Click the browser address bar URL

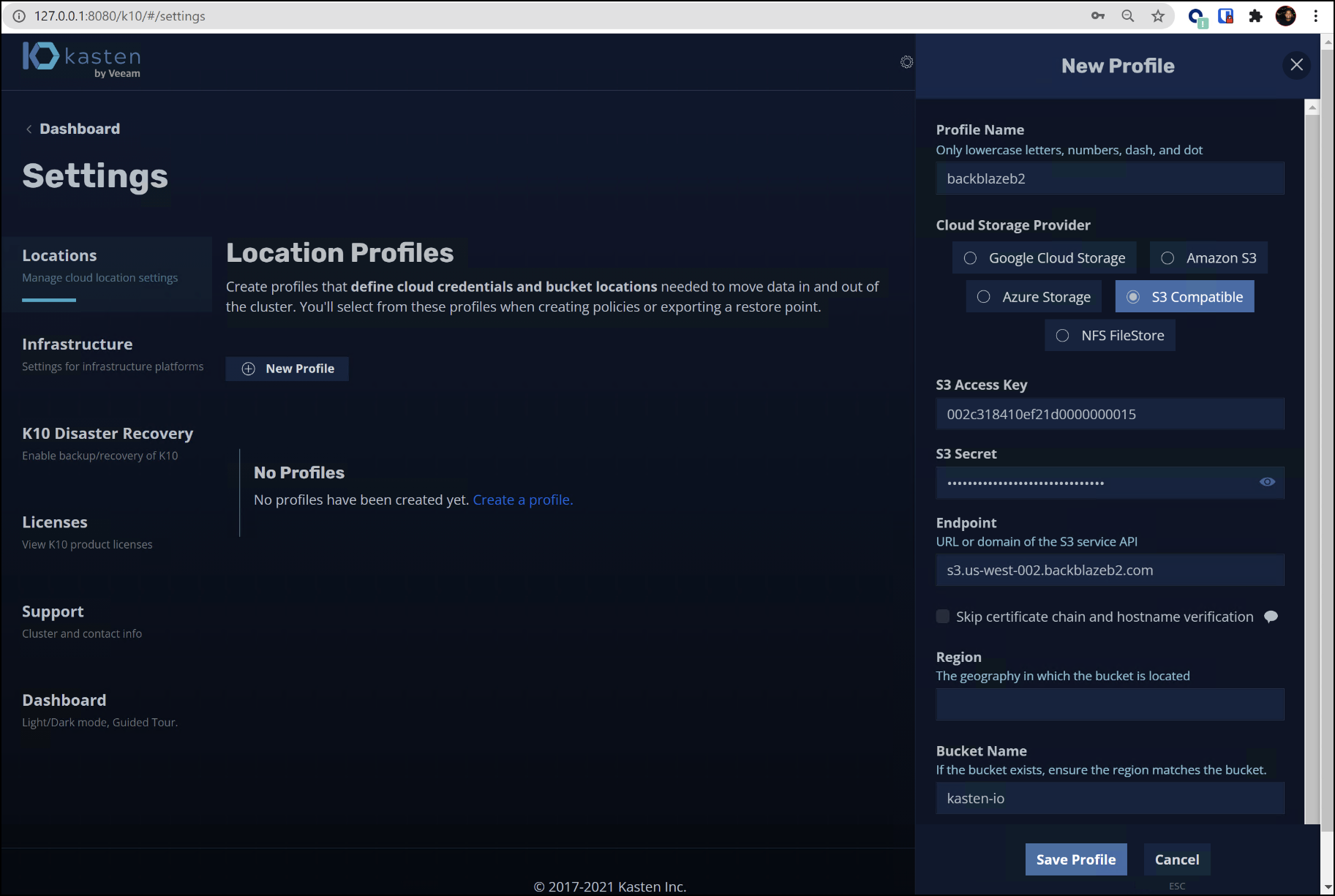tap(120, 16)
